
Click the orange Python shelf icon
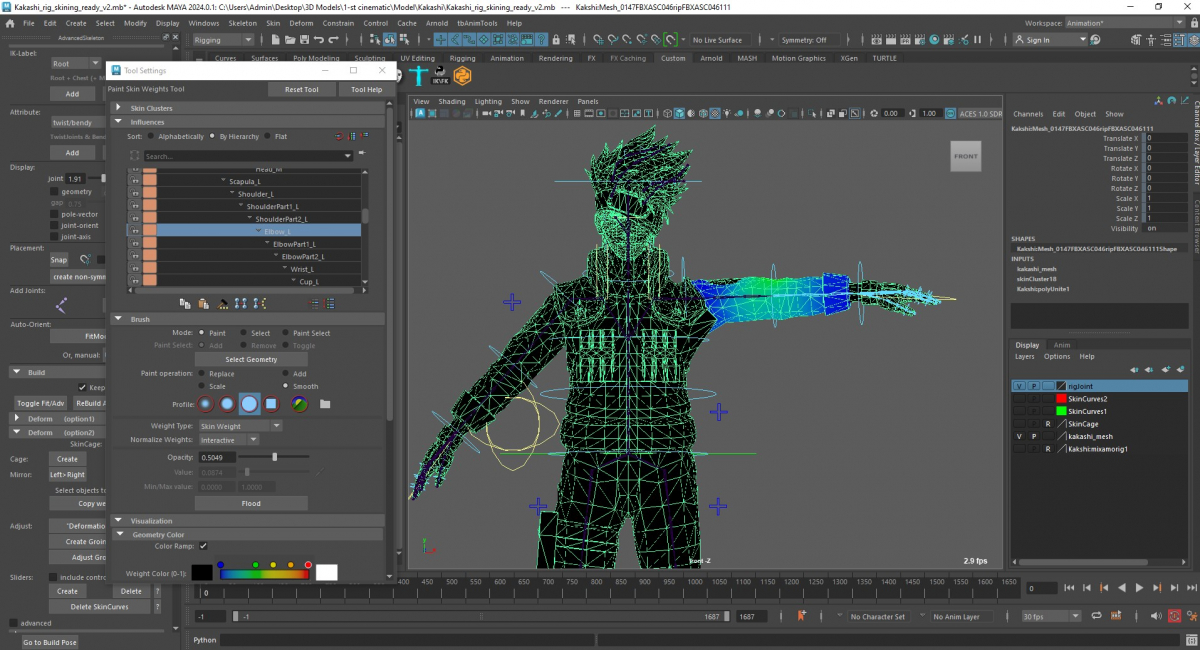(463, 77)
